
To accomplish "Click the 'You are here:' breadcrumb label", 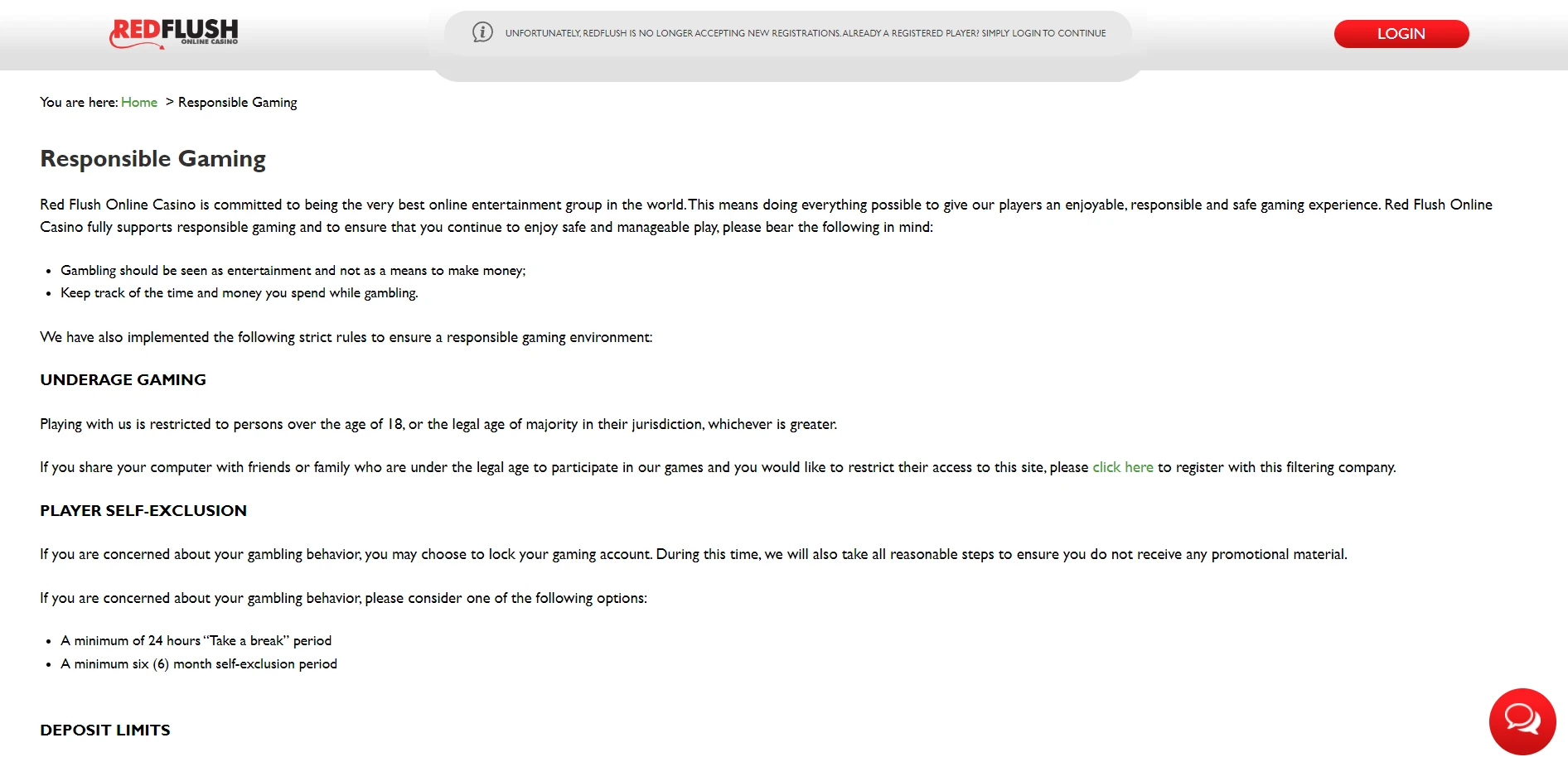I will point(79,102).
